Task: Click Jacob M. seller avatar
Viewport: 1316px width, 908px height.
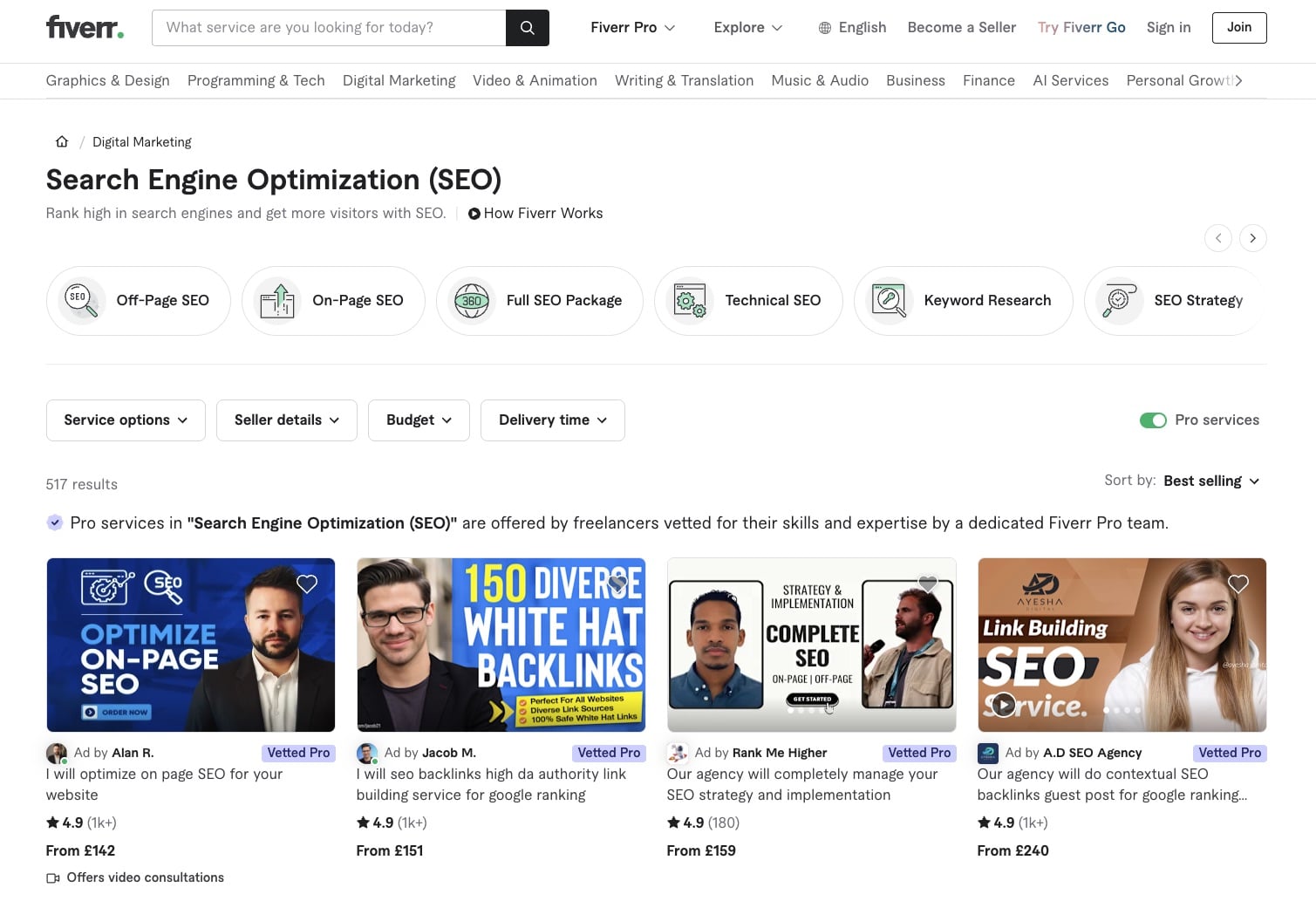Action: point(367,753)
